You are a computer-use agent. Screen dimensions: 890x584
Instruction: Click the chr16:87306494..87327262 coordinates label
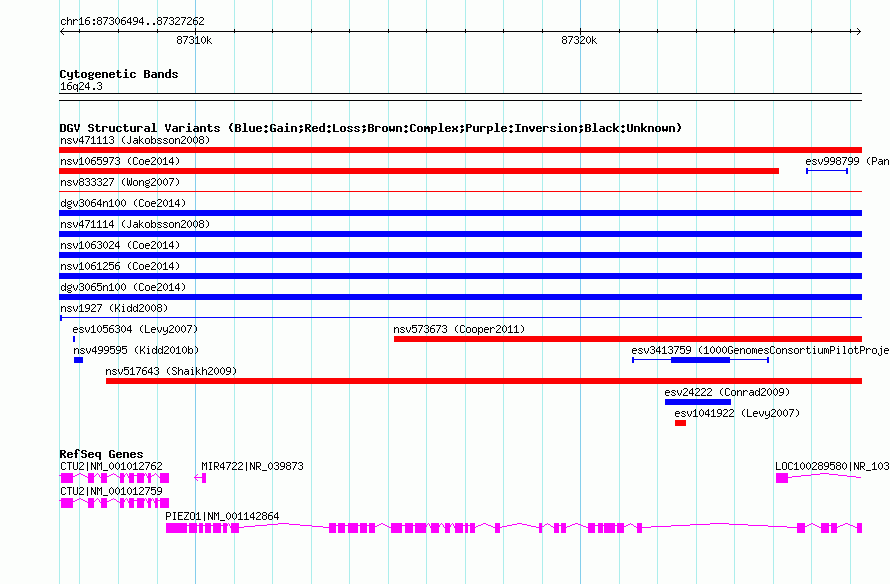coord(132,21)
